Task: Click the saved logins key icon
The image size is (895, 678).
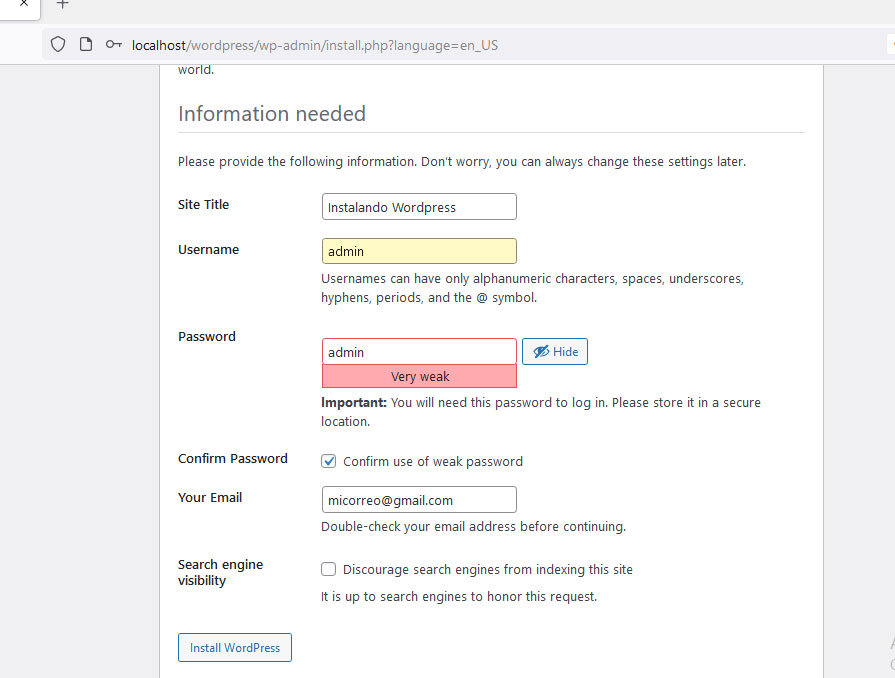Action: click(x=114, y=45)
